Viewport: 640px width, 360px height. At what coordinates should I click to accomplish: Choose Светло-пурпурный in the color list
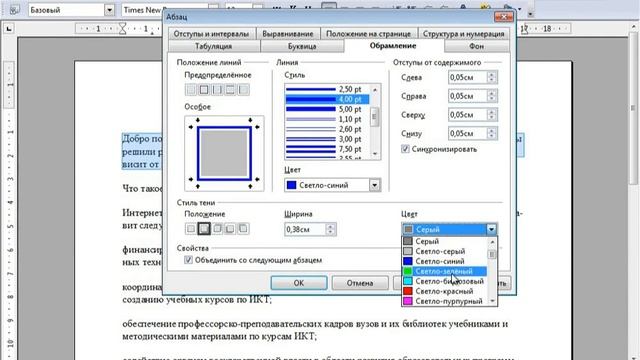(x=444, y=301)
